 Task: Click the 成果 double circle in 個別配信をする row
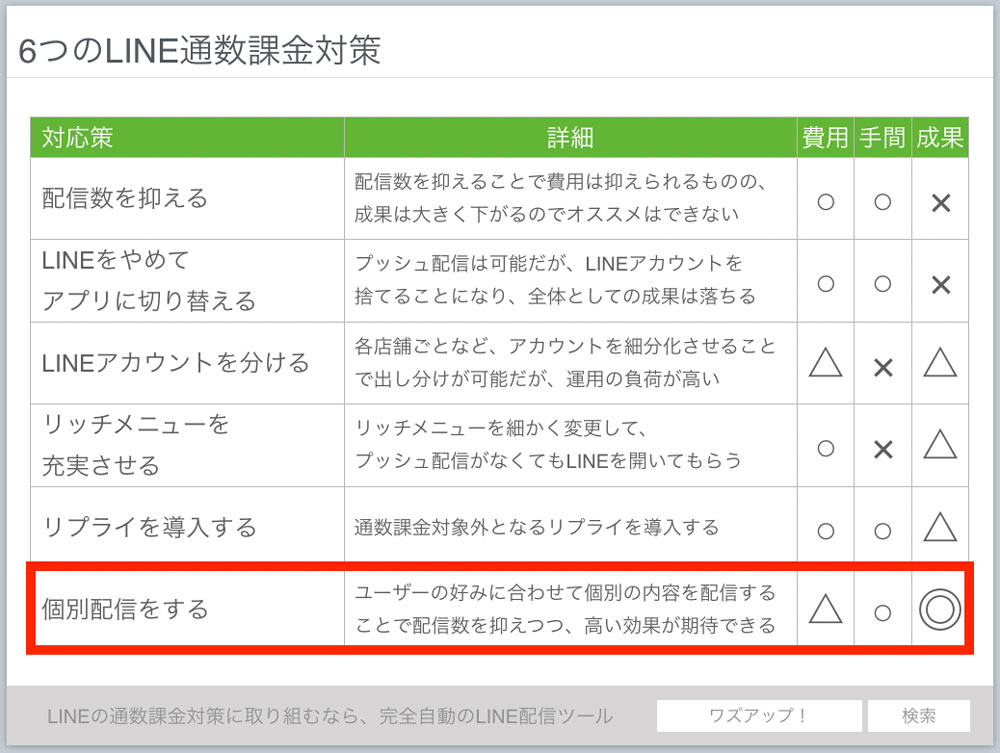[x=940, y=610]
